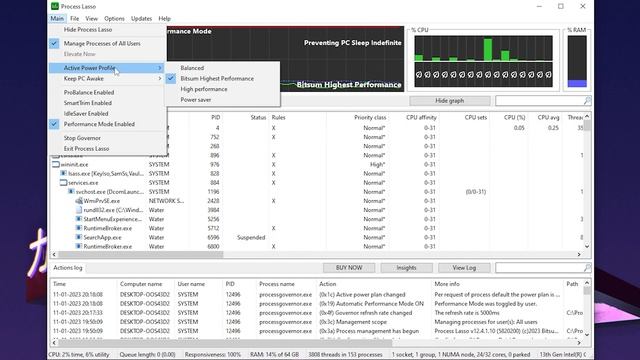Open the File menu
The width and height of the screenshot is (640, 360).
click(74, 18)
